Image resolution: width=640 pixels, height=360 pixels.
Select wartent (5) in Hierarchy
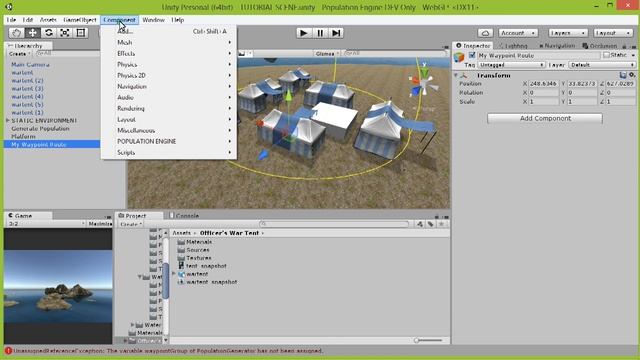click(x=27, y=104)
